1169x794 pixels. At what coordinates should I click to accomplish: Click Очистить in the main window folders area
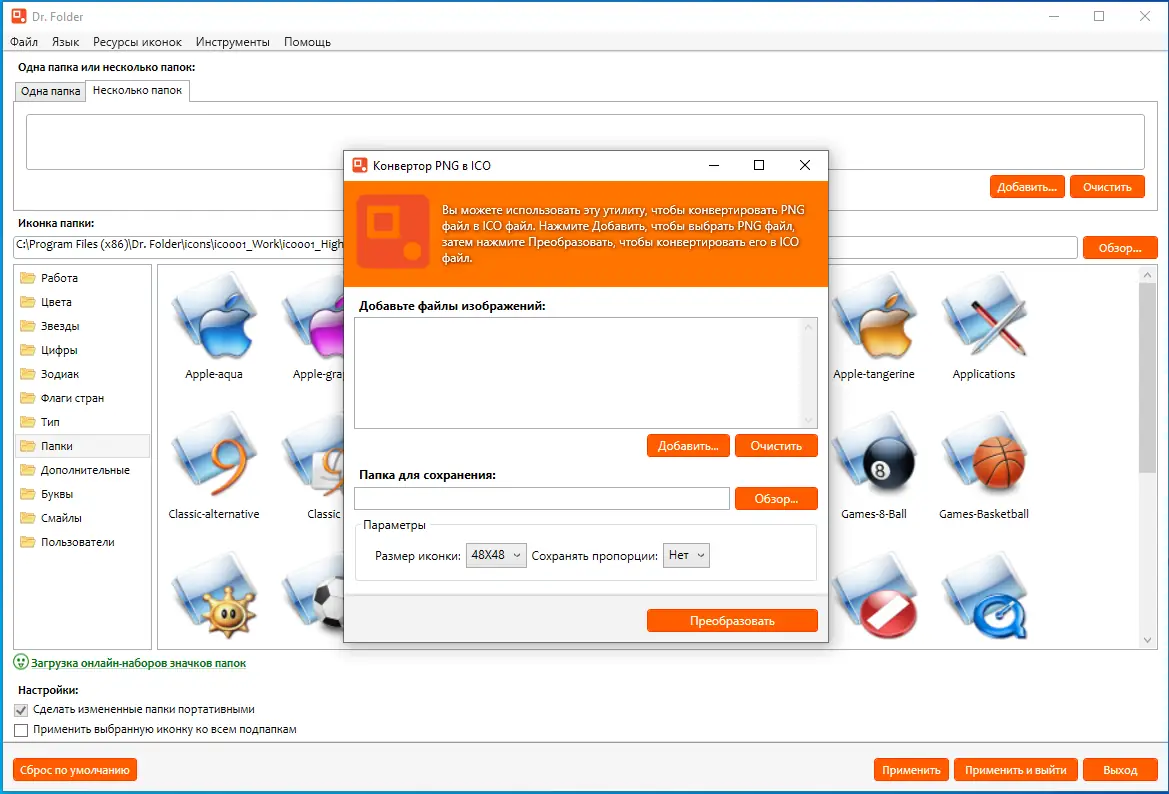click(1107, 187)
